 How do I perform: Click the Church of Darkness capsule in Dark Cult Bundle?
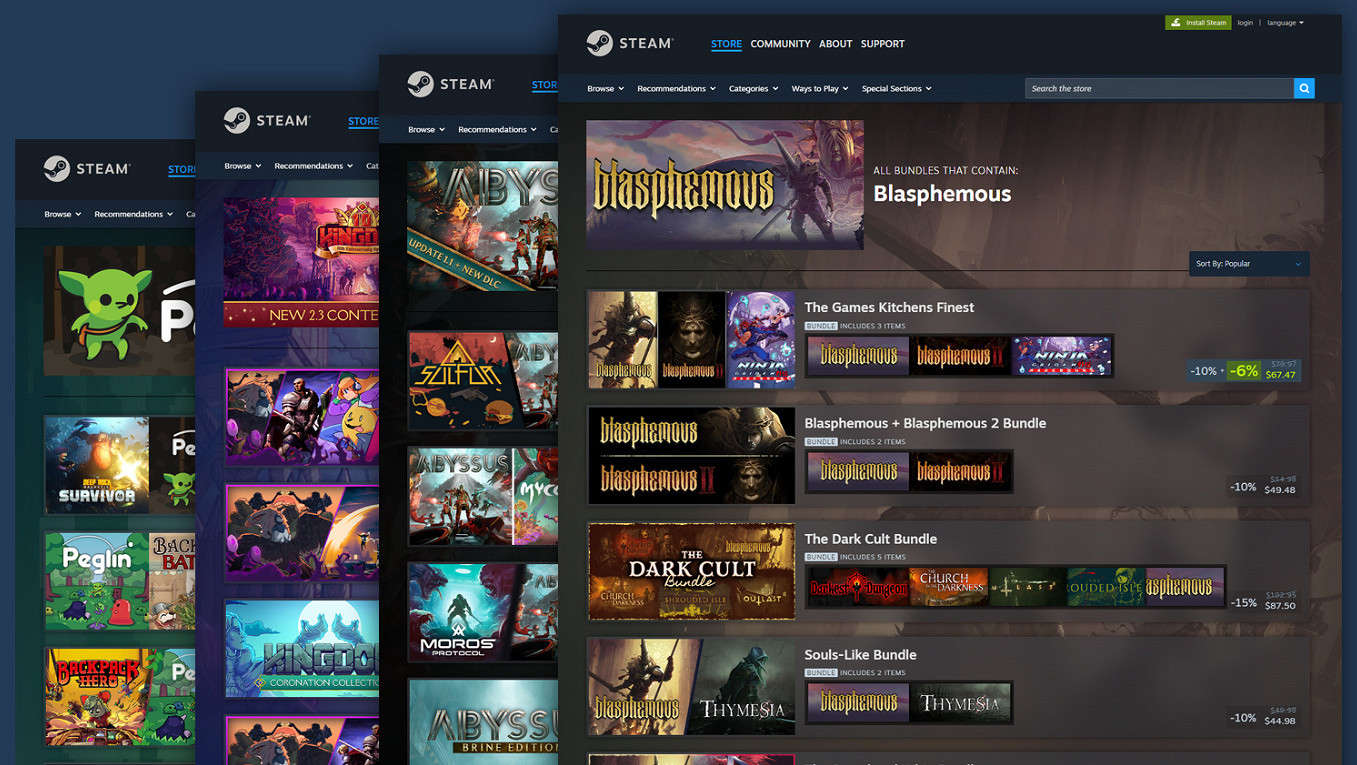click(948, 587)
